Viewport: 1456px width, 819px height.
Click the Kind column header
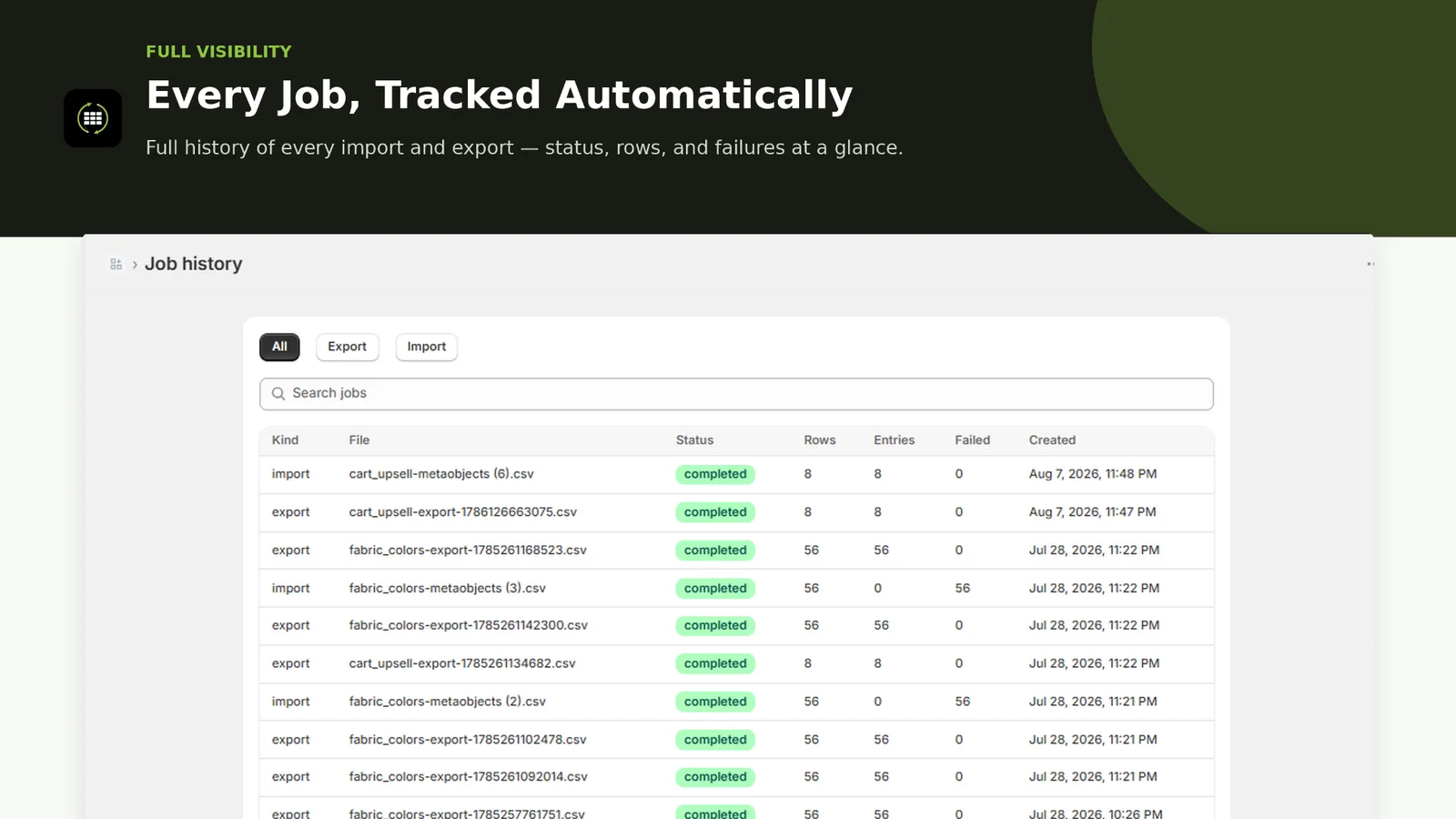(285, 440)
